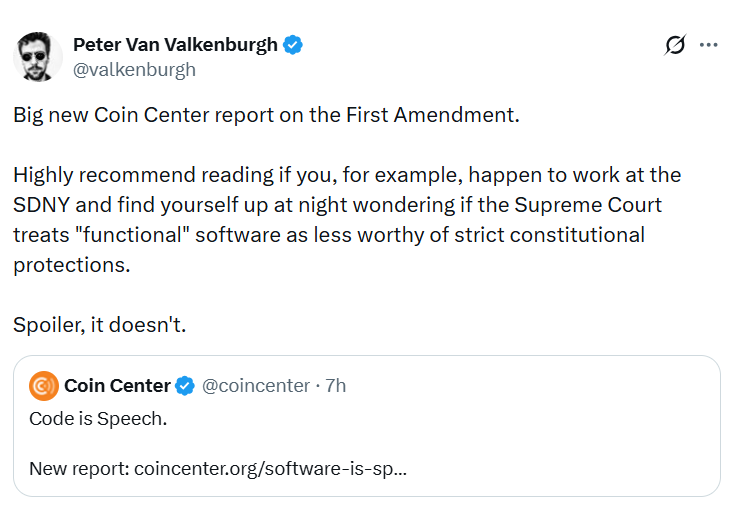This screenshot has height=509, width=732.
Task: Click the "Code is Speech." quoted text
Action: [x=98, y=418]
